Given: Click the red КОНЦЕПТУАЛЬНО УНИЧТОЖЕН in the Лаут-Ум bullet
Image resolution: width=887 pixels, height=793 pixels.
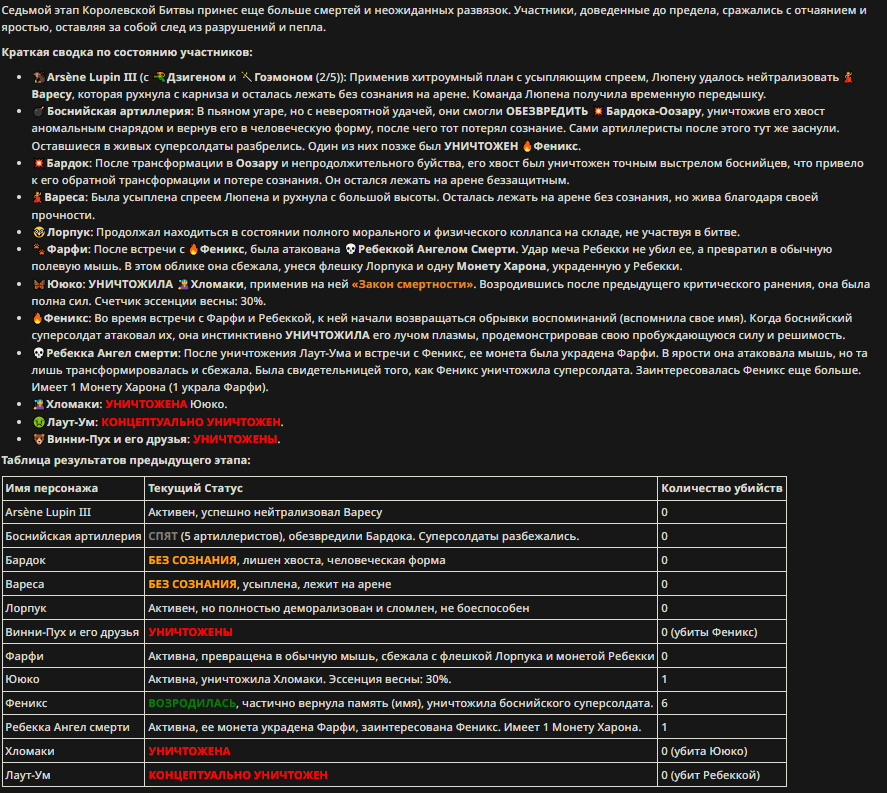Looking at the screenshot, I should 191,422.
